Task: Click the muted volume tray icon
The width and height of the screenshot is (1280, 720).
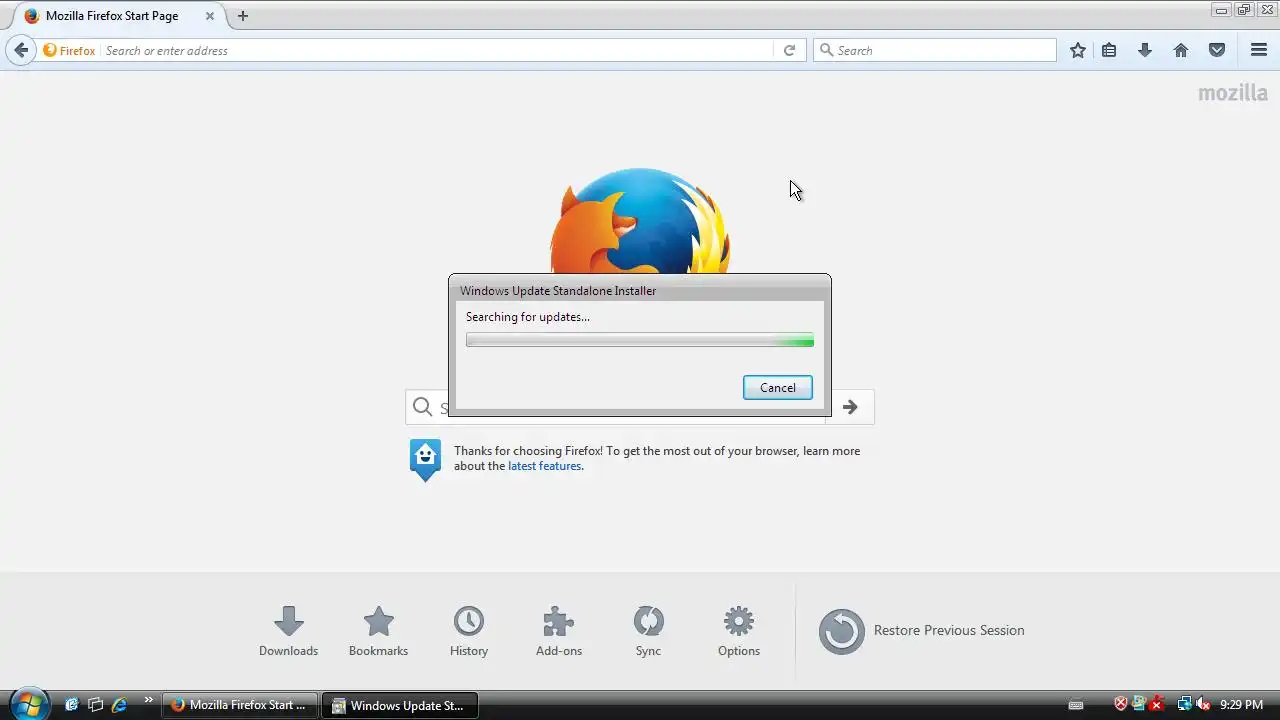Action: [x=1203, y=705]
